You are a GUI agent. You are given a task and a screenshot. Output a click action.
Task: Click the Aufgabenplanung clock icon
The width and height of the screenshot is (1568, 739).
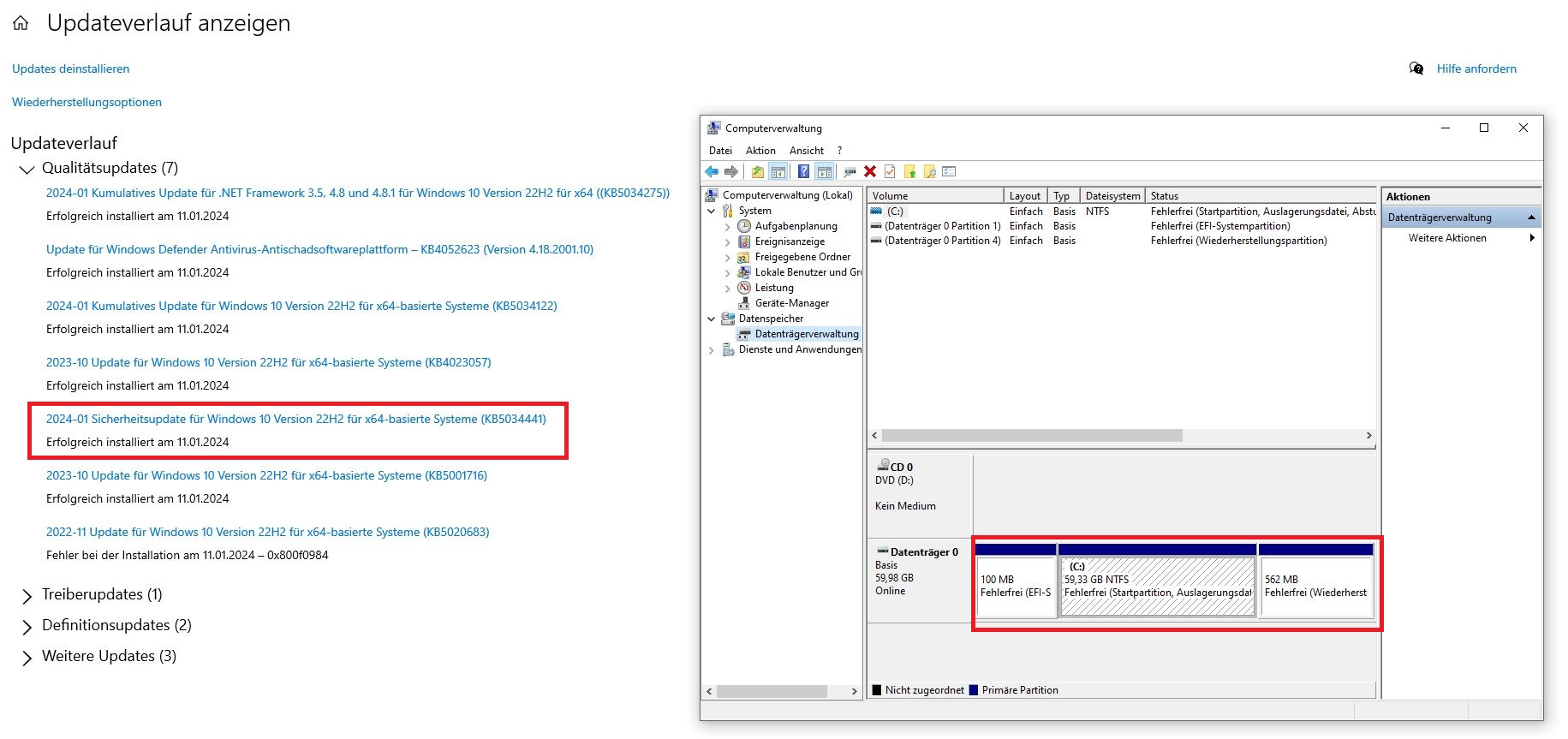point(744,226)
